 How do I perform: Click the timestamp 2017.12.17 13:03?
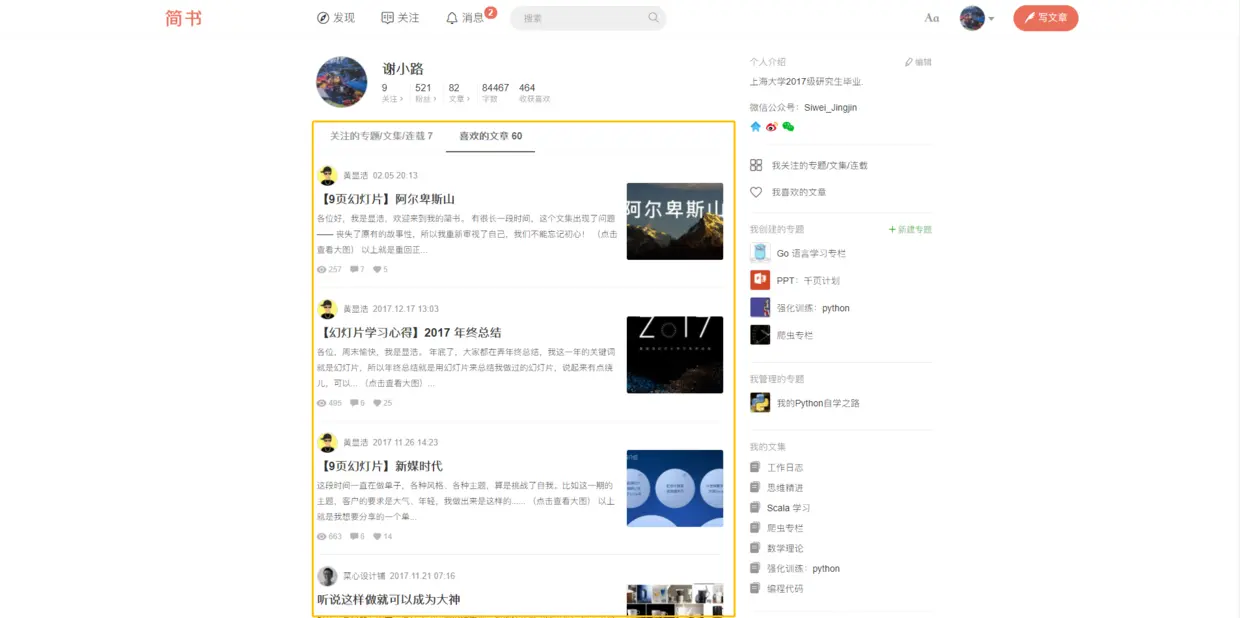[x=406, y=309]
